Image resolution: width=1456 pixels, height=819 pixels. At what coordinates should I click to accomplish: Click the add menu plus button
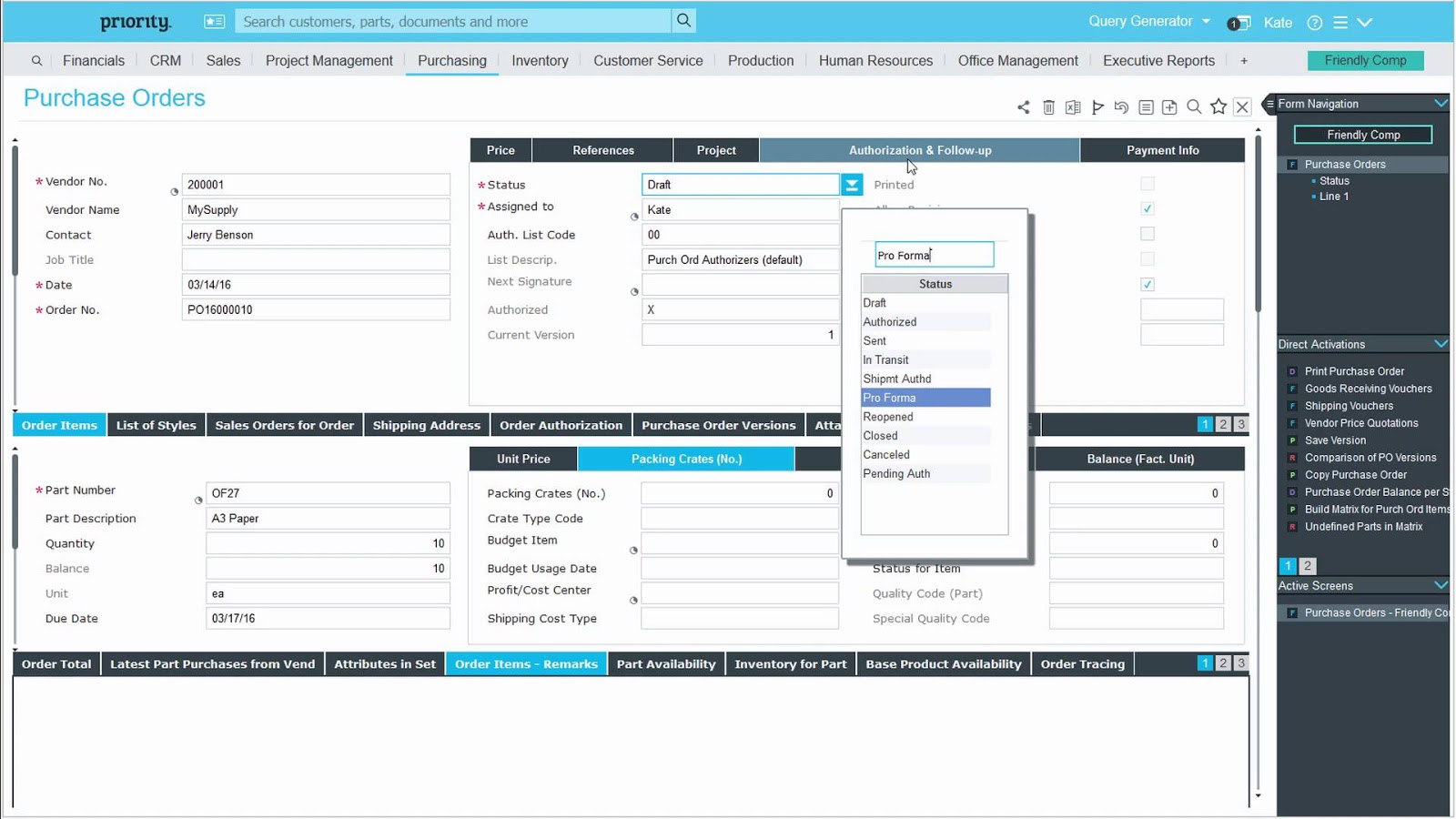click(1244, 61)
